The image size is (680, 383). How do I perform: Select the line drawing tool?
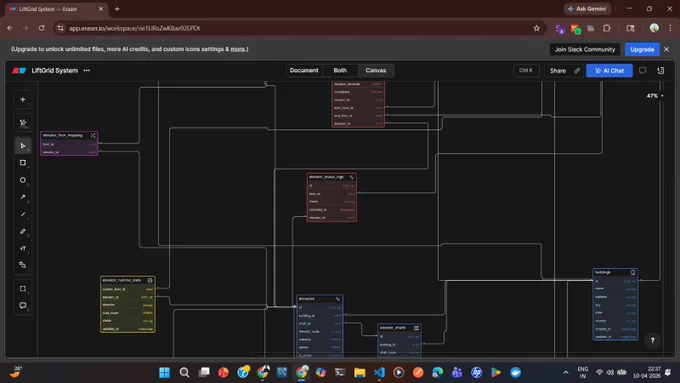pyautogui.click(x=23, y=214)
